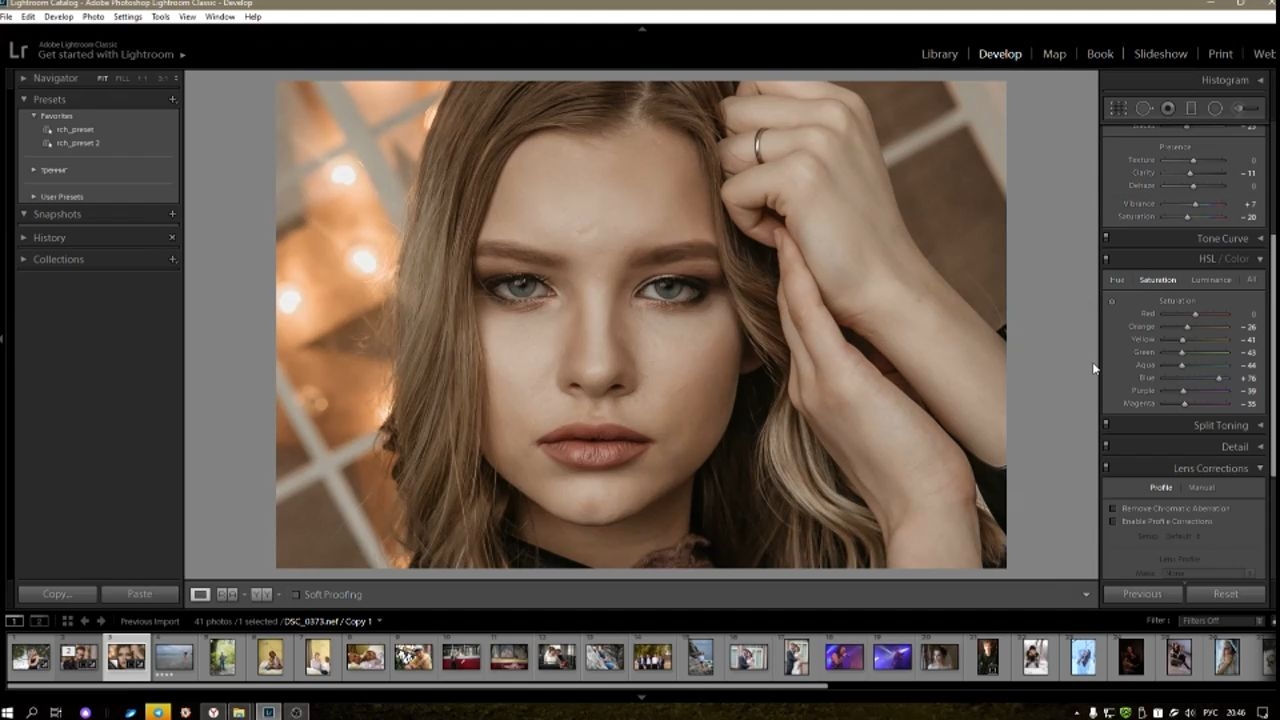Go forward with the filmstrip right arrow
The image size is (1280, 720).
click(101, 621)
